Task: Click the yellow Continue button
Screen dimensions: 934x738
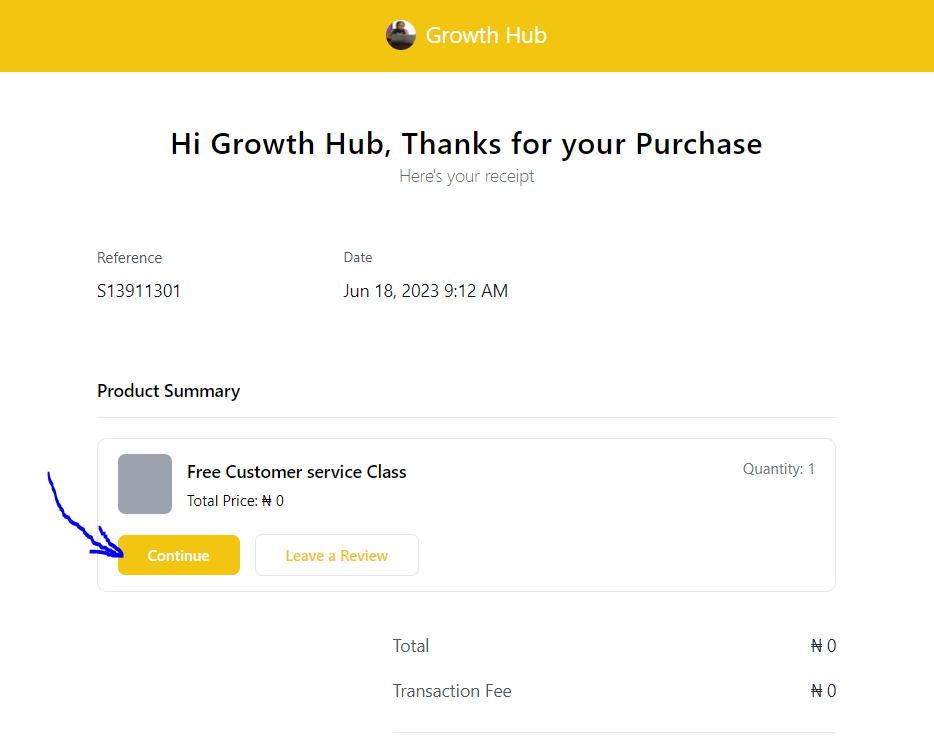Action: point(179,555)
